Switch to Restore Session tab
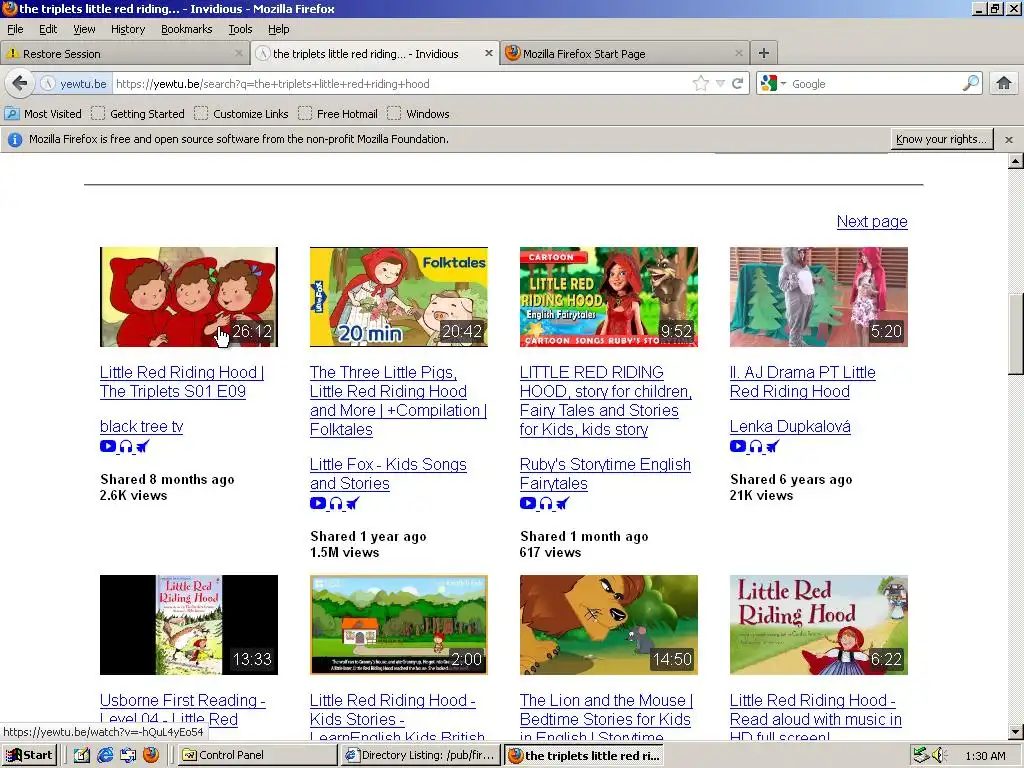 (x=124, y=54)
